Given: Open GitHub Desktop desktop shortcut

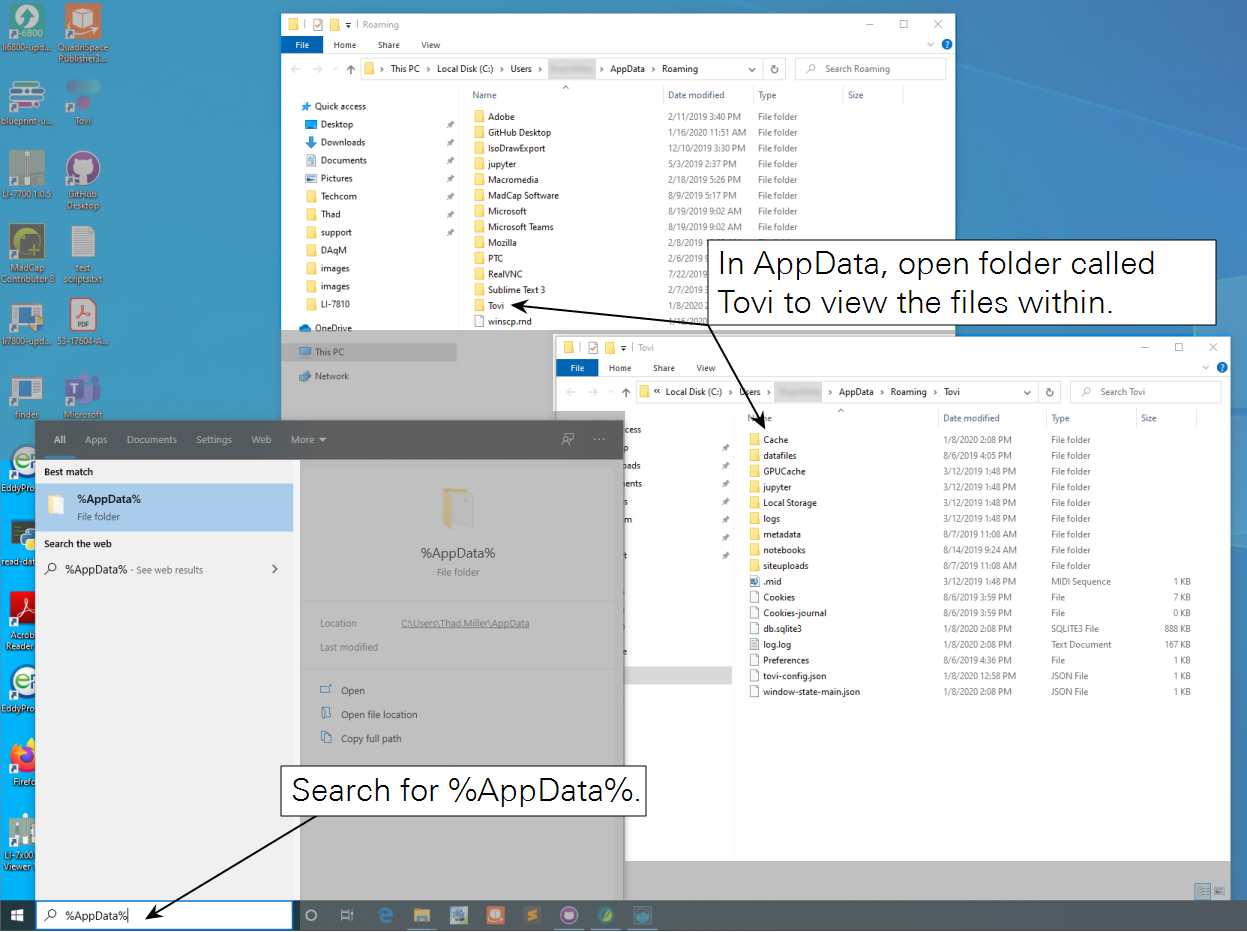Looking at the screenshot, I should coord(82,180).
